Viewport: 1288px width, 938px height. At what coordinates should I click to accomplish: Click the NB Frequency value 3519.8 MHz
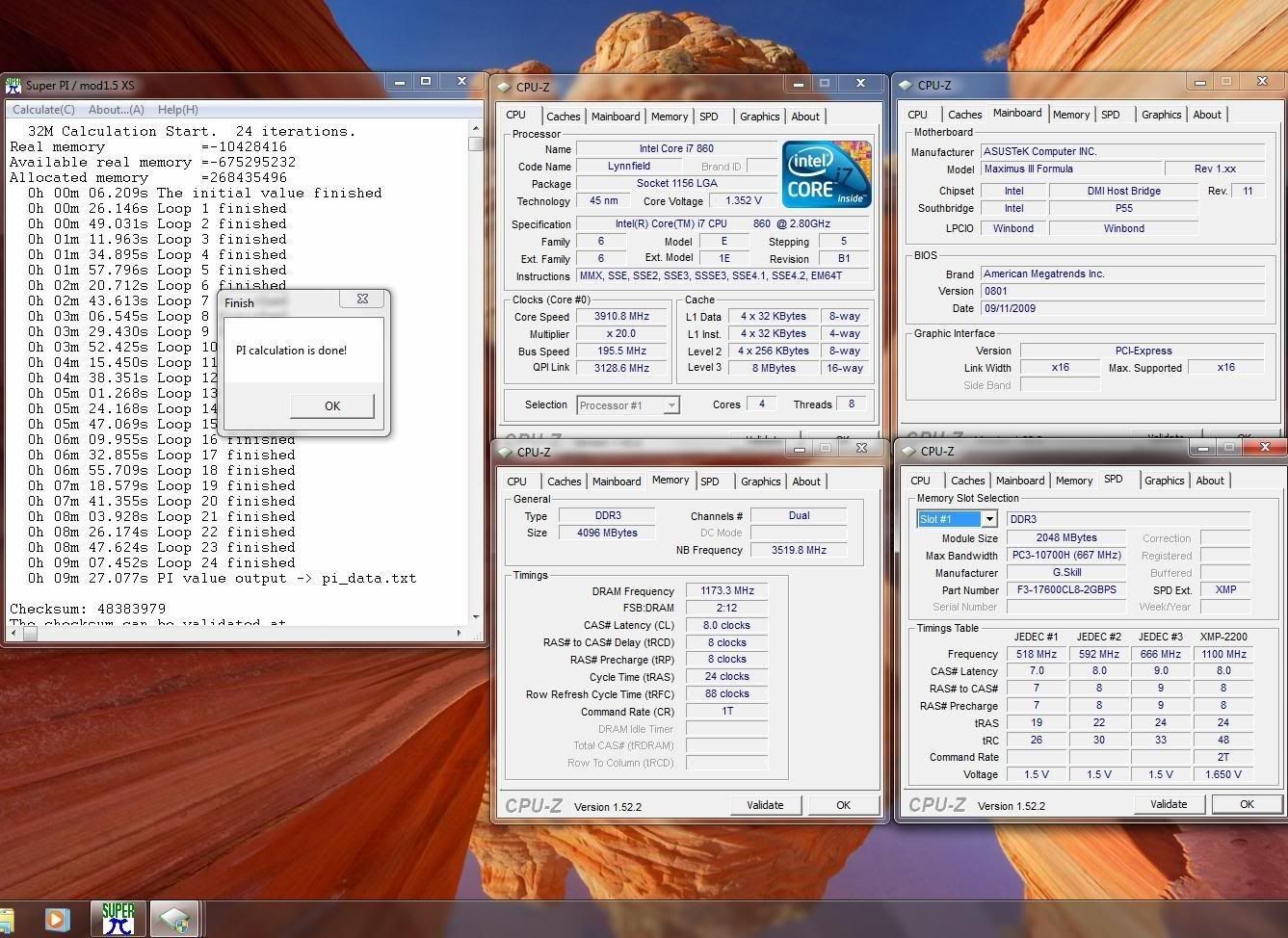tap(799, 550)
